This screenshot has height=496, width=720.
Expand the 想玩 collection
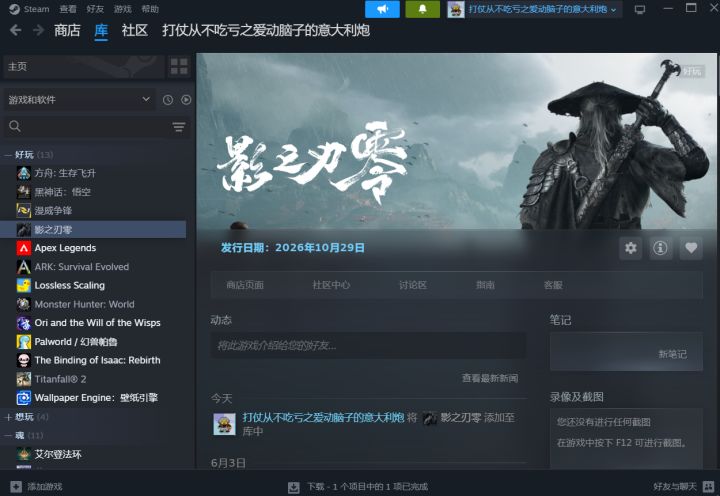pos(8,417)
